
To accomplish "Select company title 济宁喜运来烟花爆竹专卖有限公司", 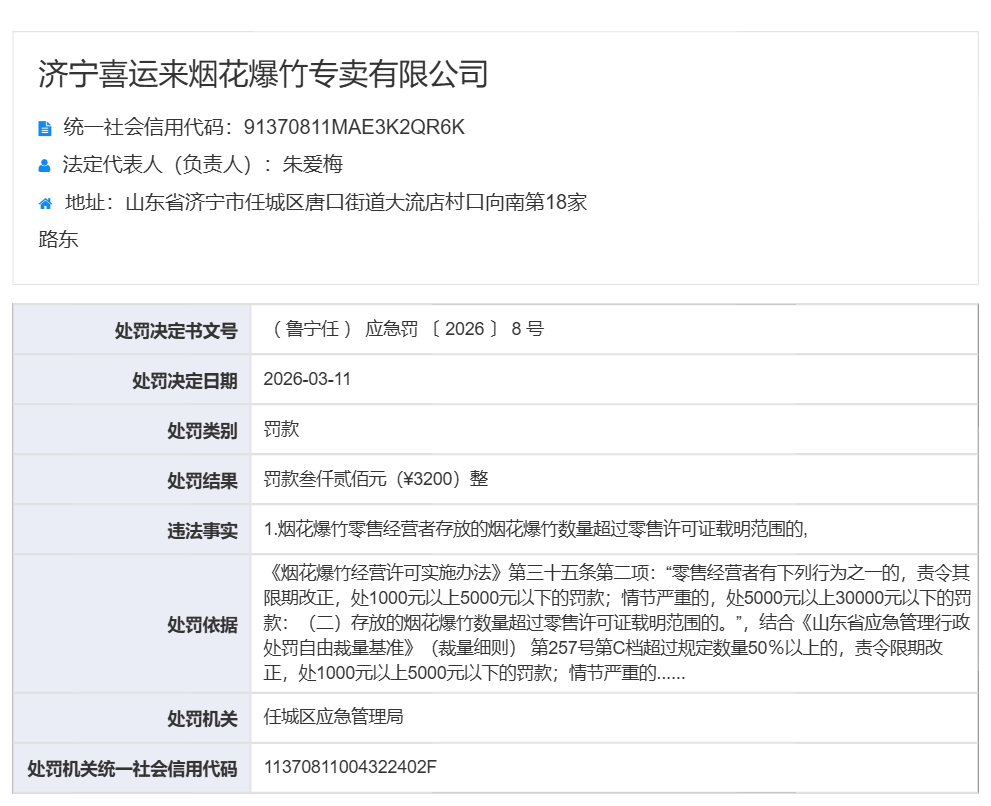I will pyautogui.click(x=263, y=74).
